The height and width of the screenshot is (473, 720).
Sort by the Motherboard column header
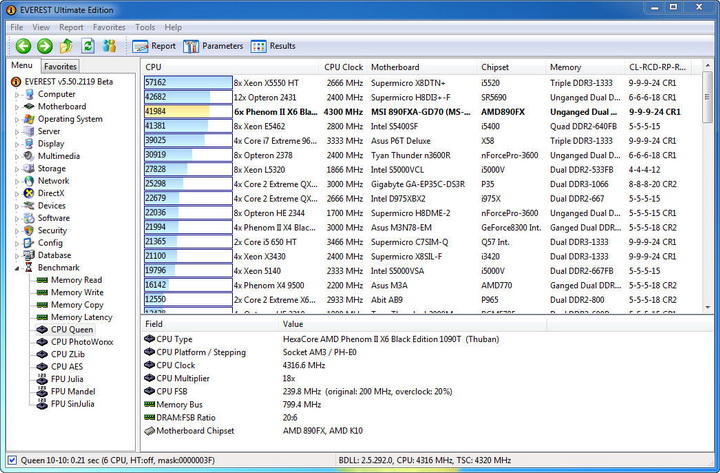pos(421,67)
